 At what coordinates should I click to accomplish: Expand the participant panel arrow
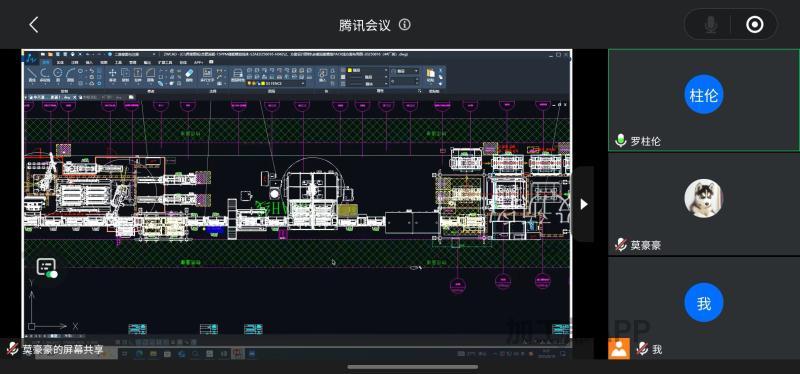point(584,204)
